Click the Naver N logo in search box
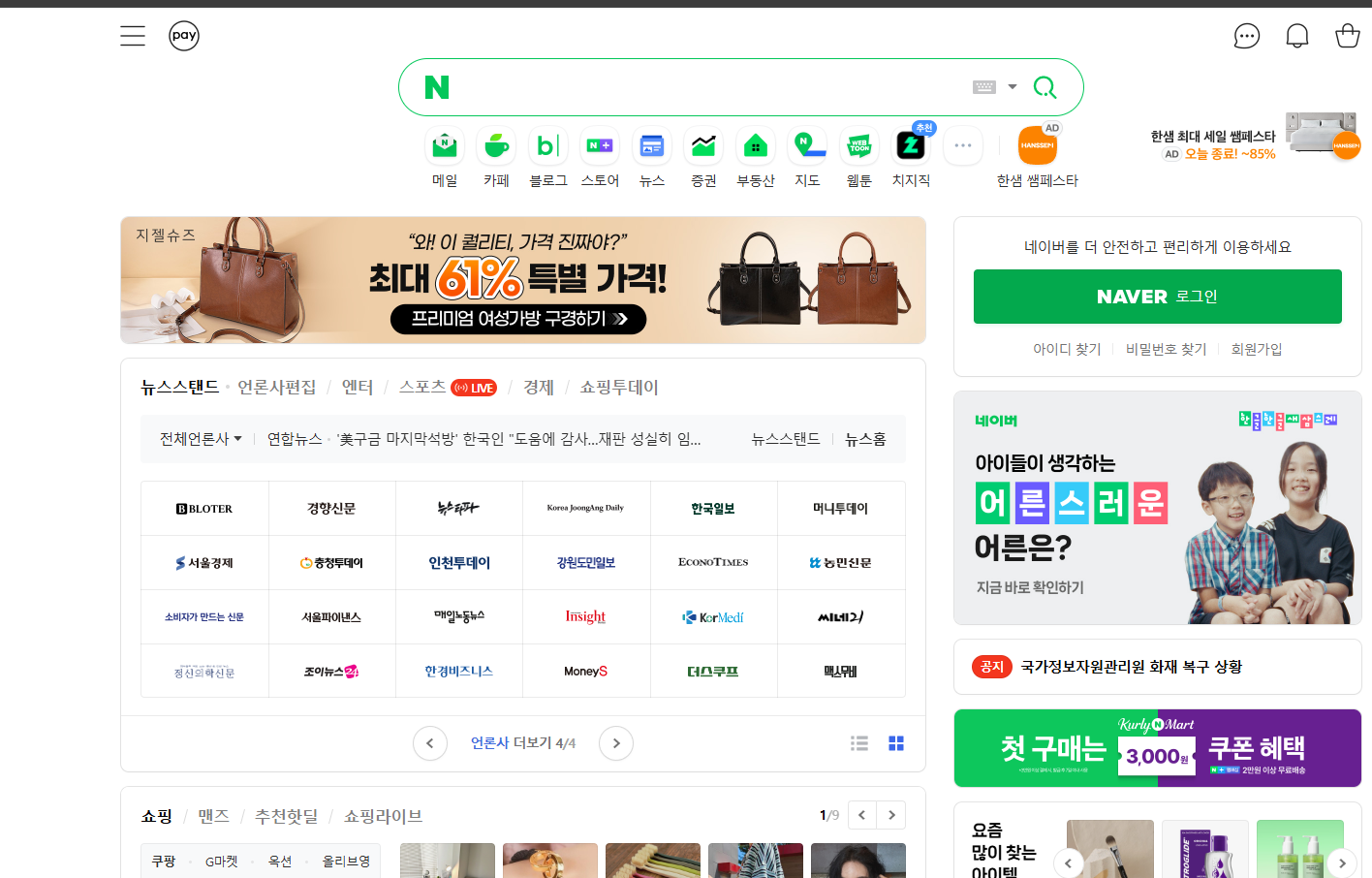The width and height of the screenshot is (1372, 878). click(437, 87)
